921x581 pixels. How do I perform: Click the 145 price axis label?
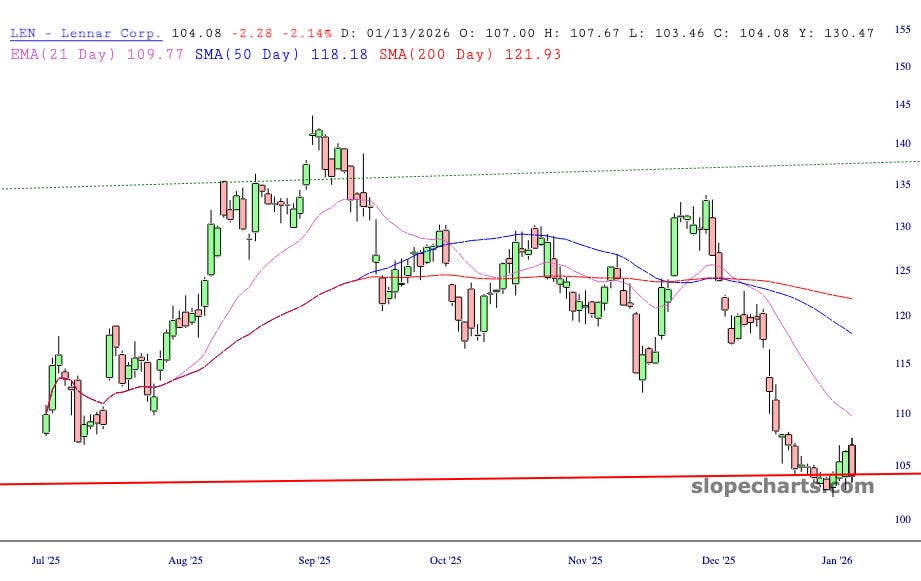[x=902, y=105]
